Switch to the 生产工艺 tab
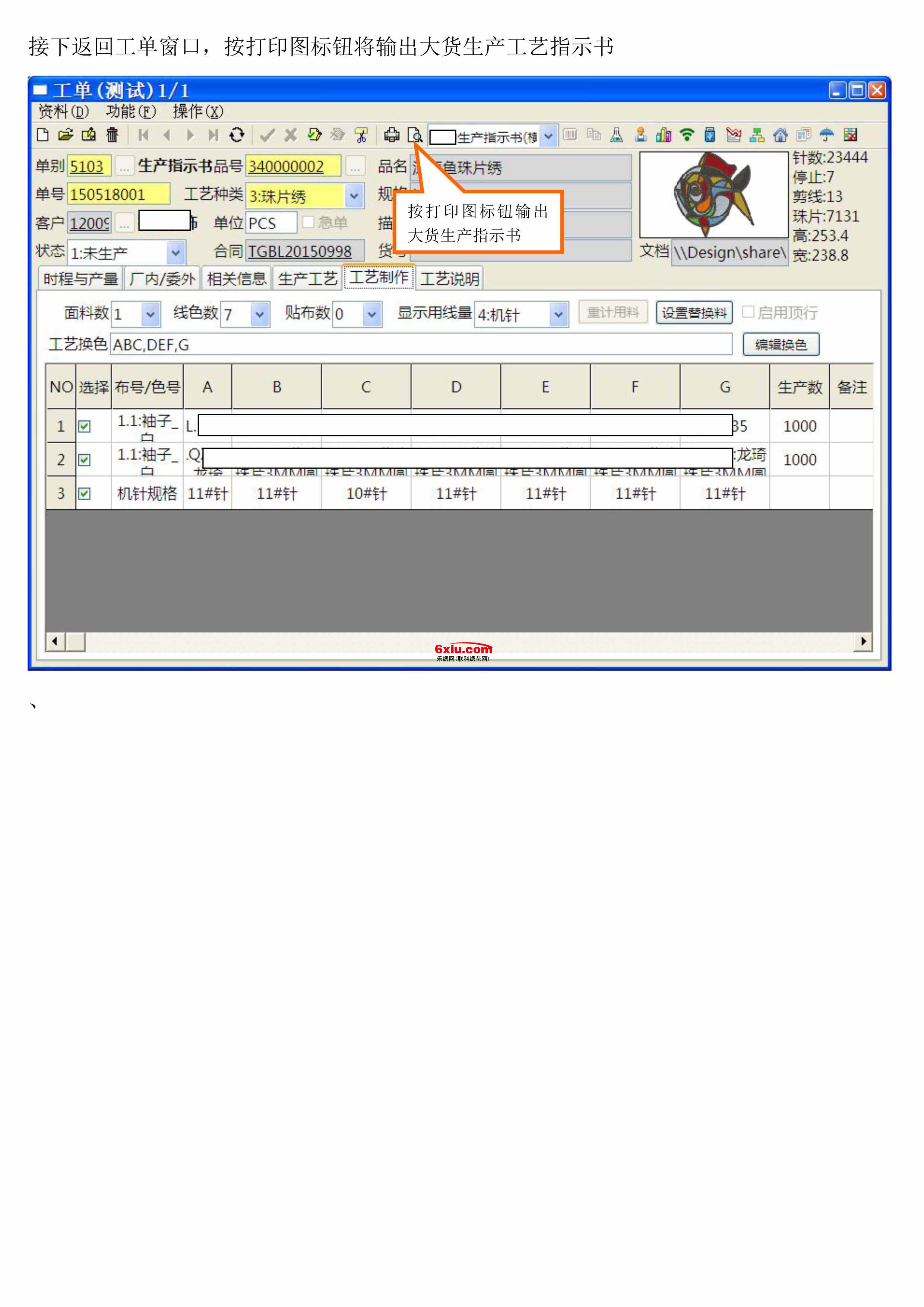 click(307, 278)
